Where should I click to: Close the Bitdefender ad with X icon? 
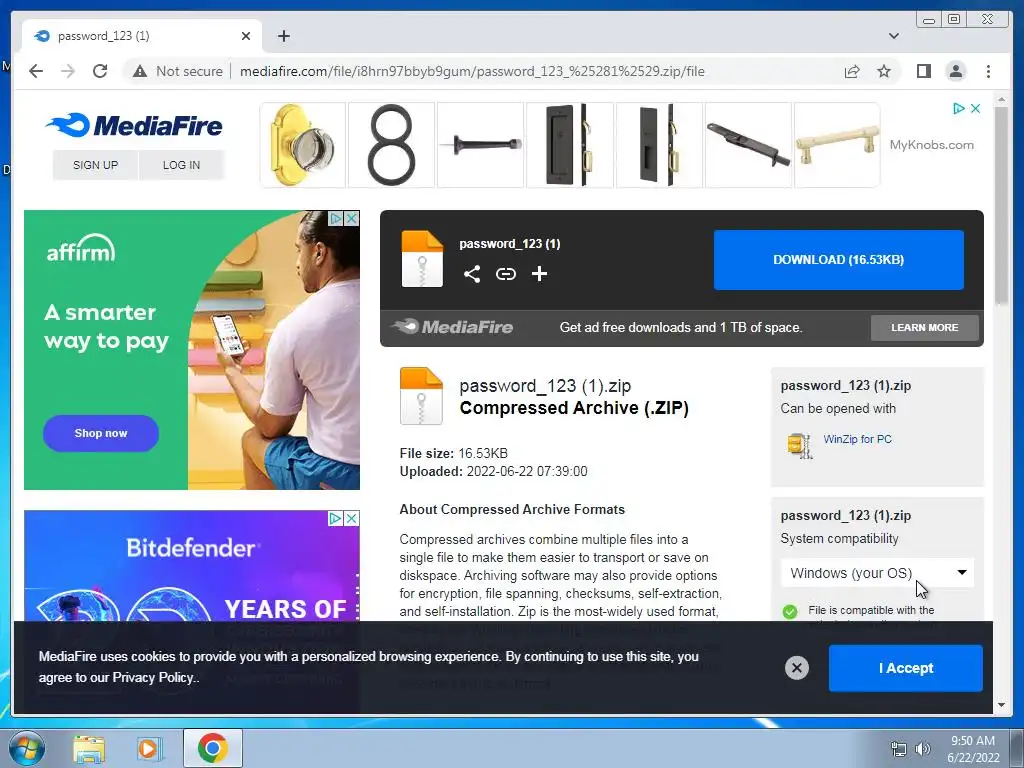tap(351, 519)
